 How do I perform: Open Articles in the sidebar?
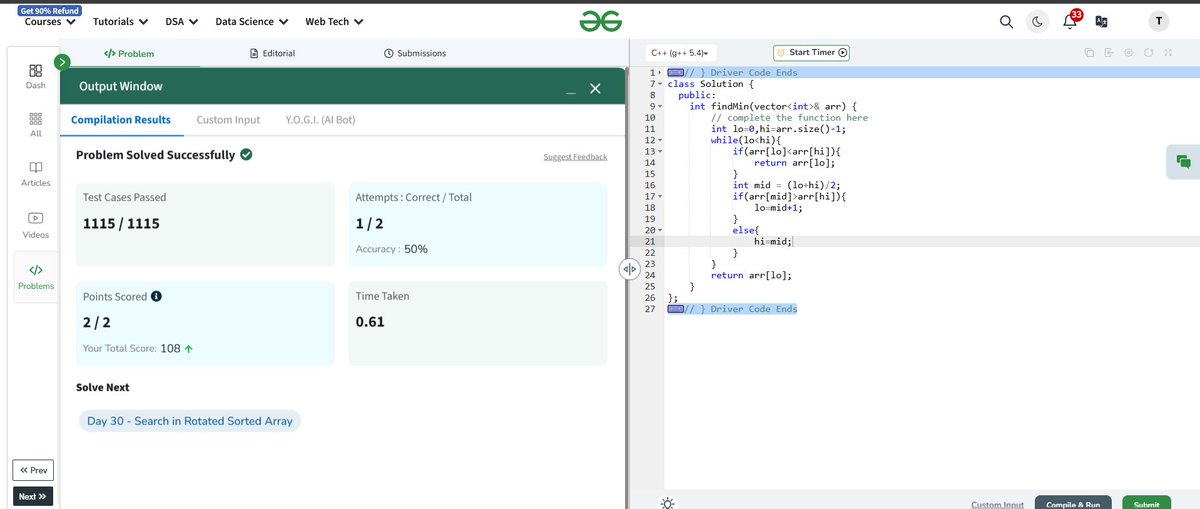35,173
